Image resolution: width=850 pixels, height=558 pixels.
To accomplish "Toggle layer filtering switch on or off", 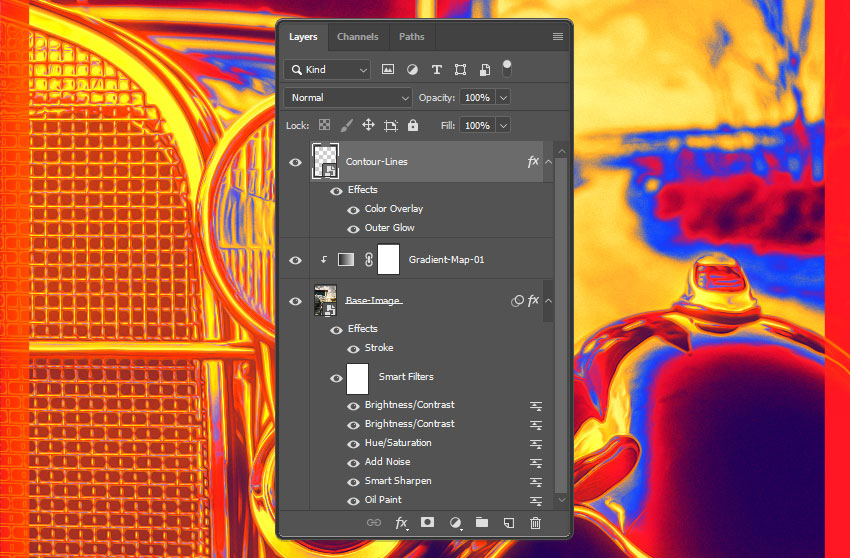I will pyautogui.click(x=506, y=68).
